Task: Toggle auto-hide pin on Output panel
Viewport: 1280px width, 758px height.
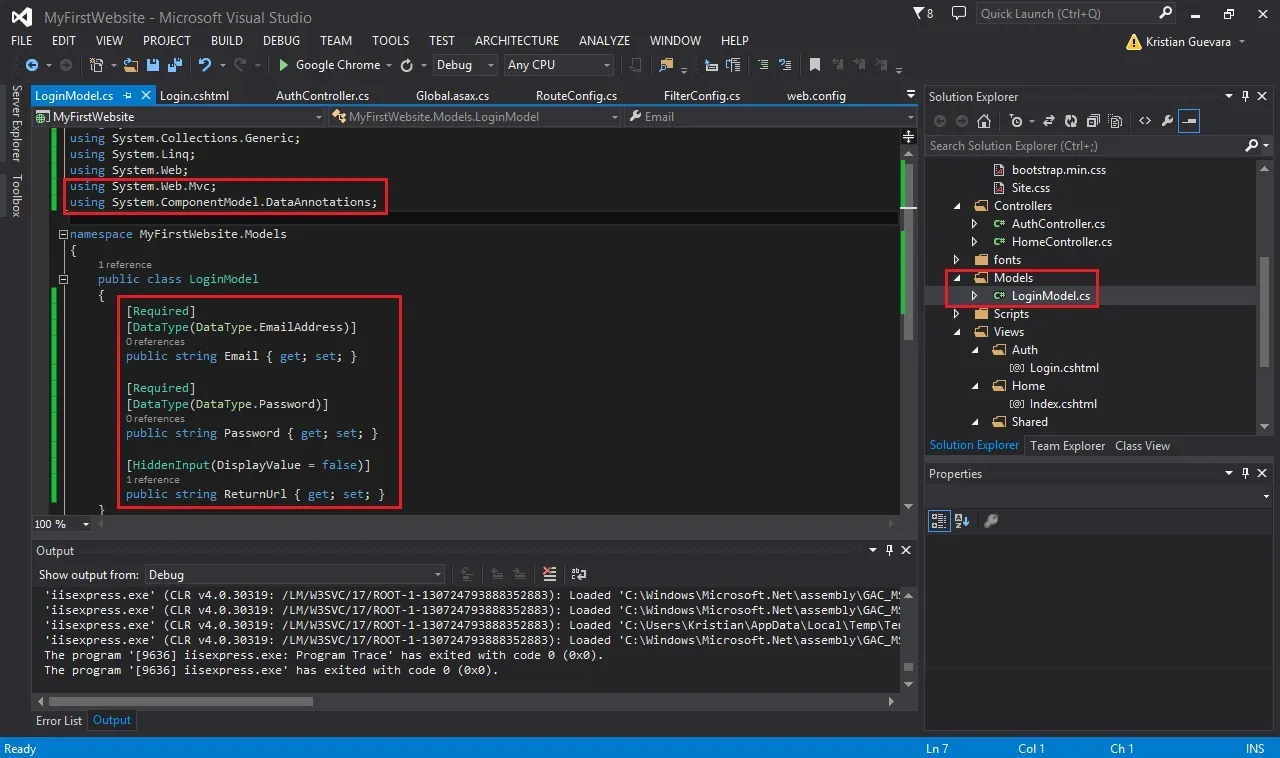Action: pyautogui.click(x=889, y=550)
